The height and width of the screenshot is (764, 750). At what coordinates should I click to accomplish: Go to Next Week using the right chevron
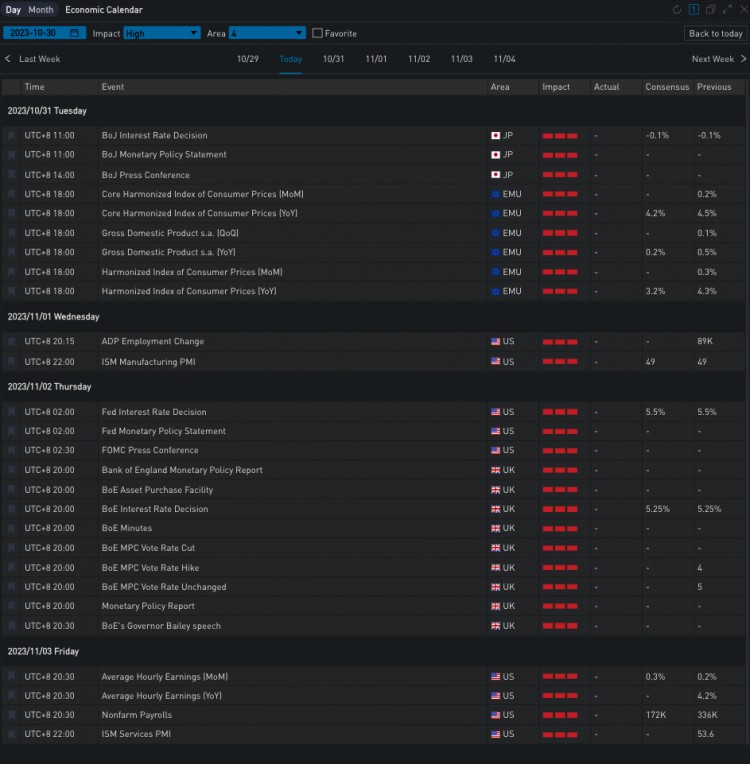[x=743, y=59]
